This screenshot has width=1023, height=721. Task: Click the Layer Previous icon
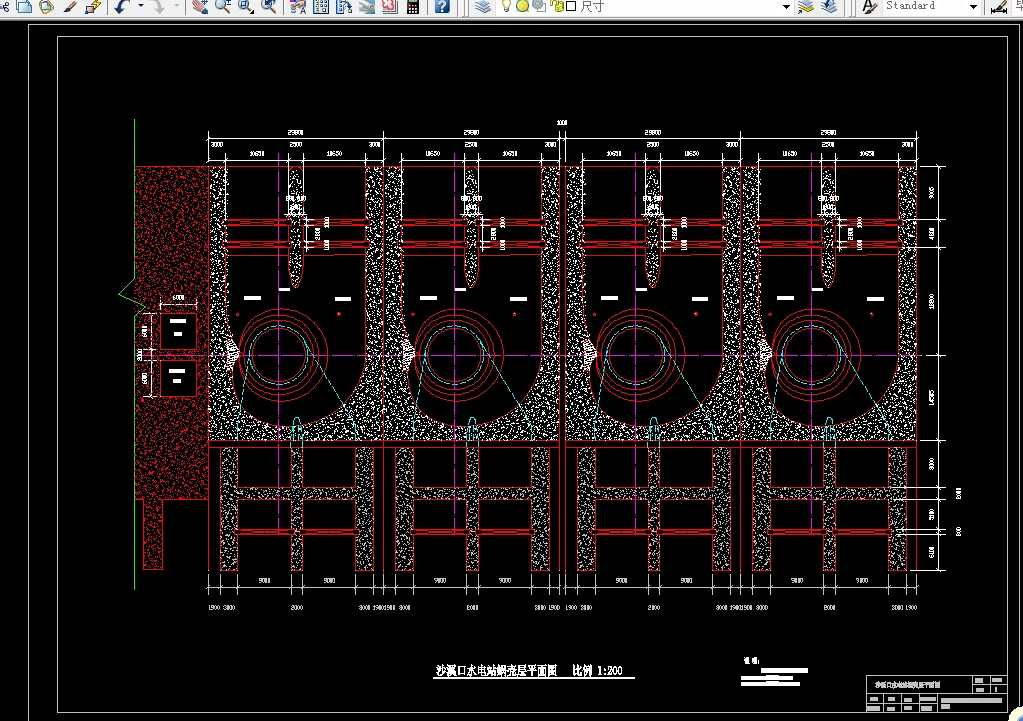pyautogui.click(x=829, y=7)
